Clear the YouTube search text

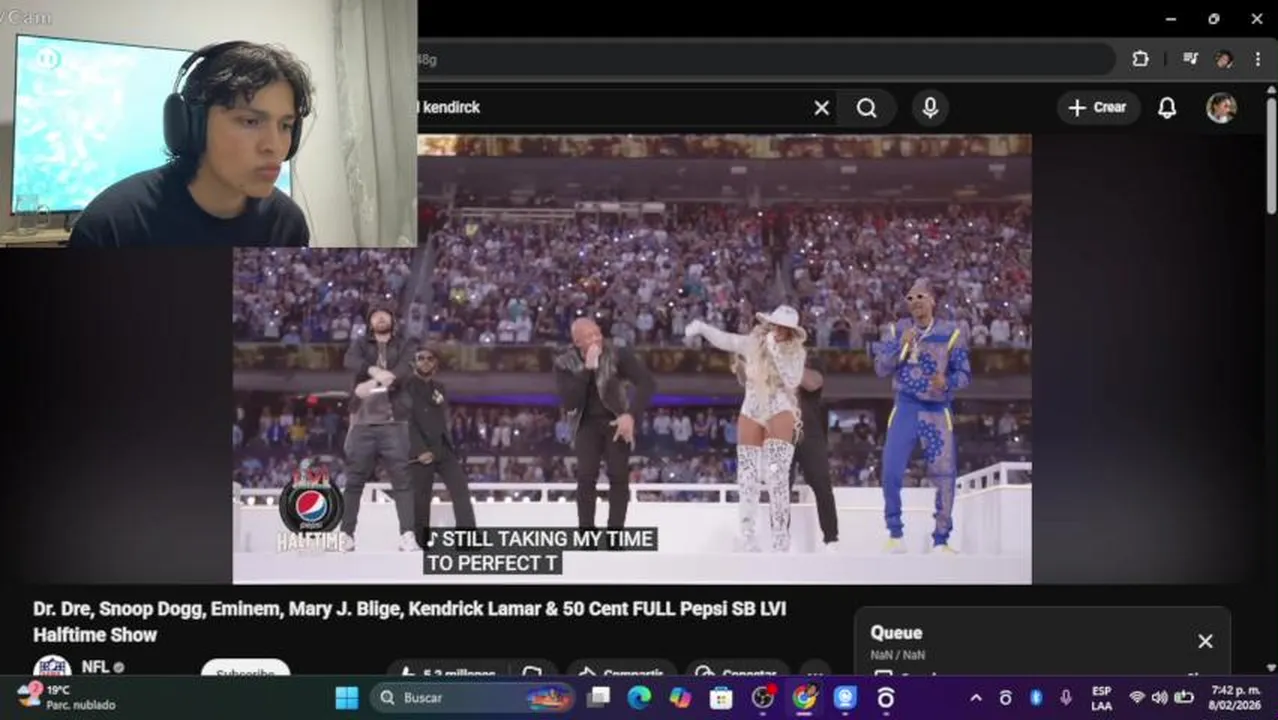[x=821, y=108]
